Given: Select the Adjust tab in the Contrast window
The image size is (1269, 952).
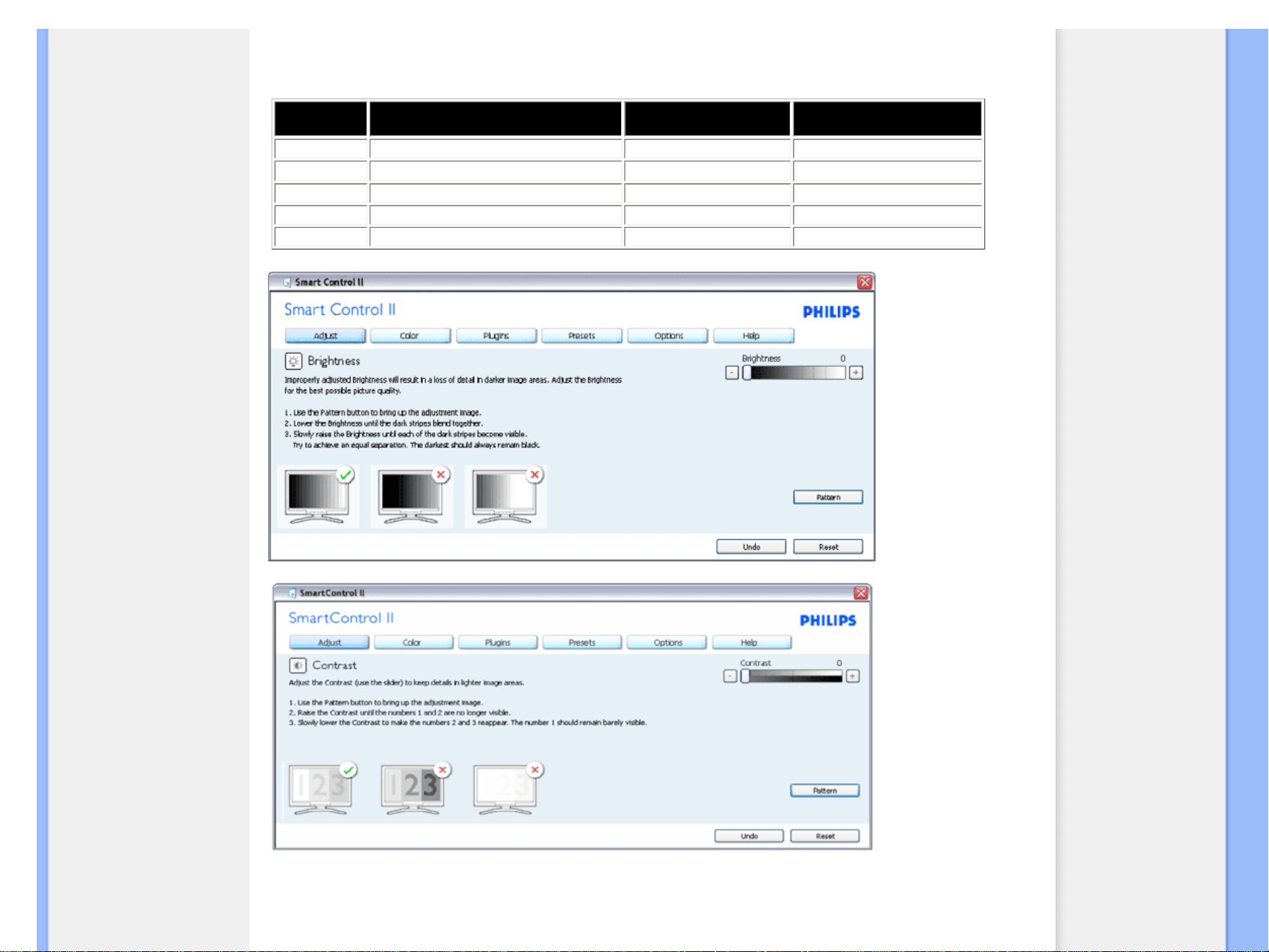Looking at the screenshot, I should 329,642.
